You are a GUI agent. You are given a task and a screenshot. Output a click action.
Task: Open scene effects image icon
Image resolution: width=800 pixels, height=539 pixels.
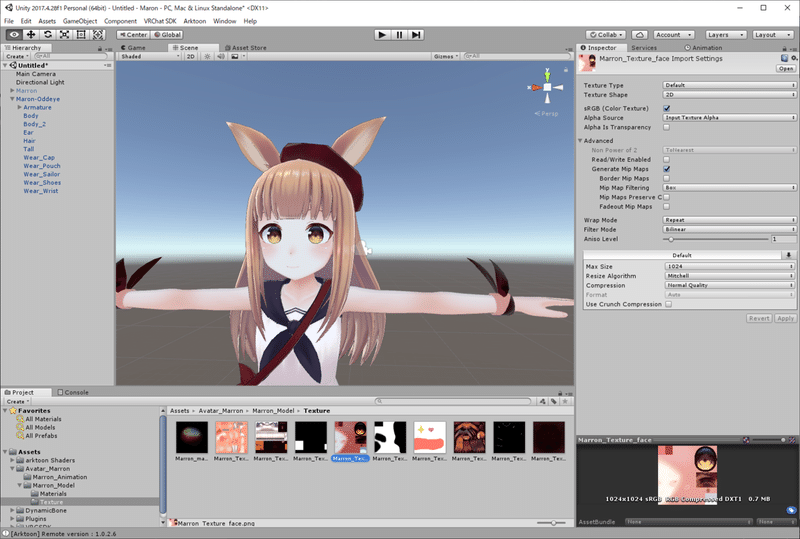point(235,56)
